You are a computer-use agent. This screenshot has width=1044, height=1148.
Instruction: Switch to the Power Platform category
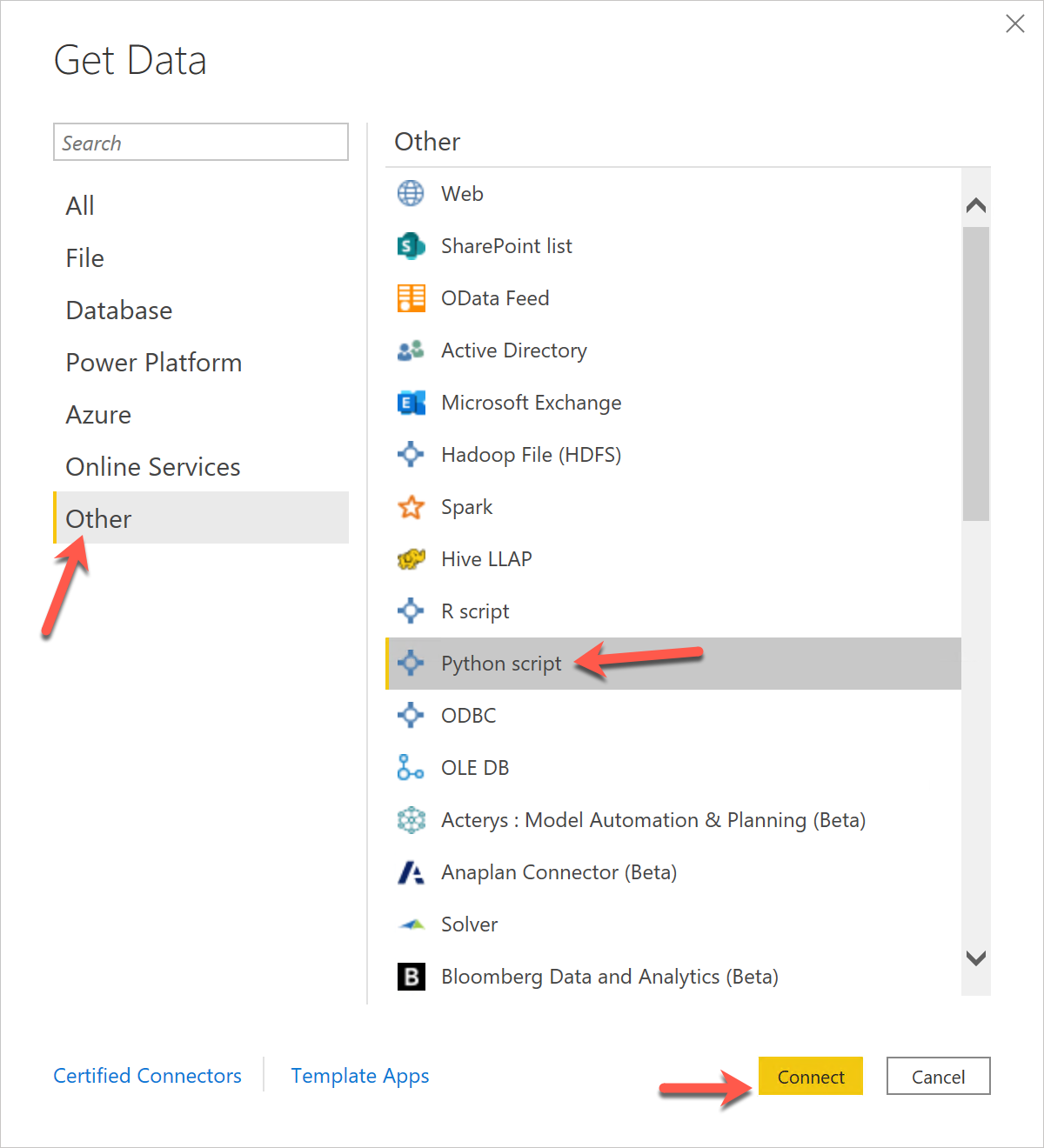[154, 363]
